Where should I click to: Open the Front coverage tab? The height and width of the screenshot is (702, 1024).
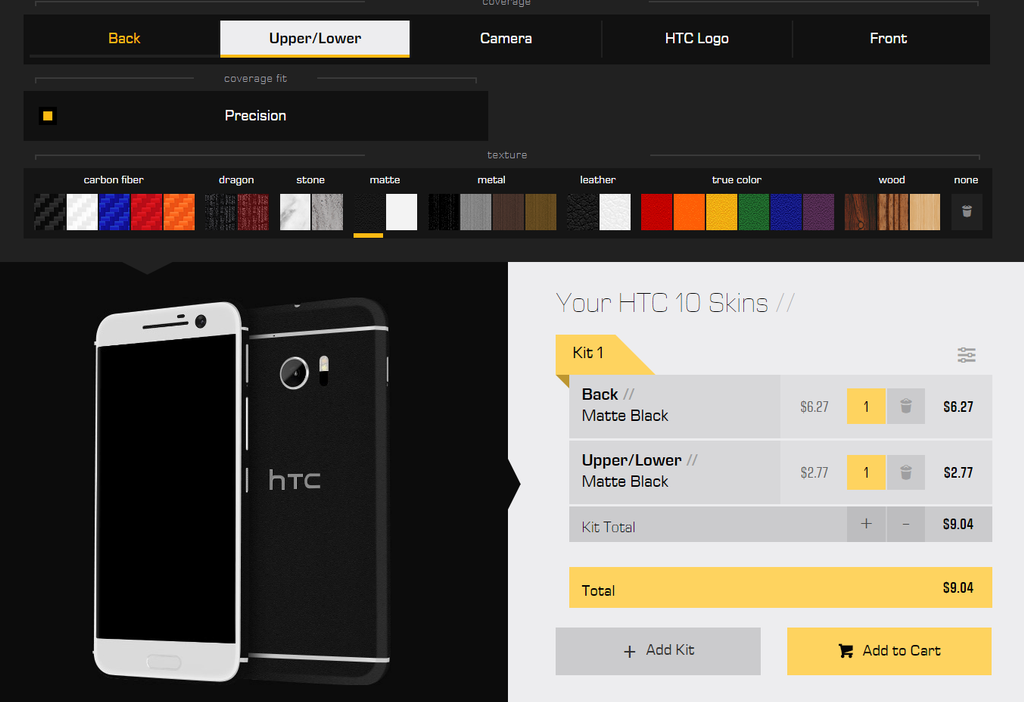point(888,39)
